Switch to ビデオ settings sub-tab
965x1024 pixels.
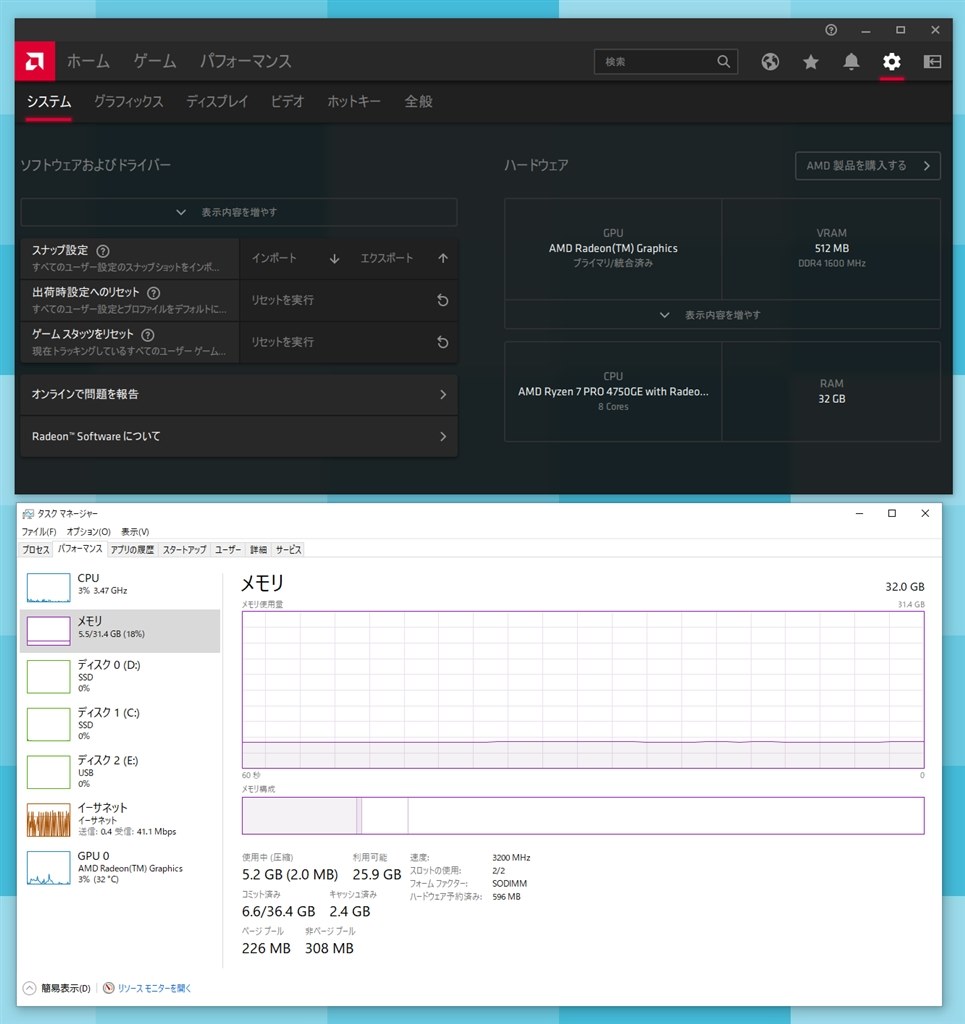(287, 102)
